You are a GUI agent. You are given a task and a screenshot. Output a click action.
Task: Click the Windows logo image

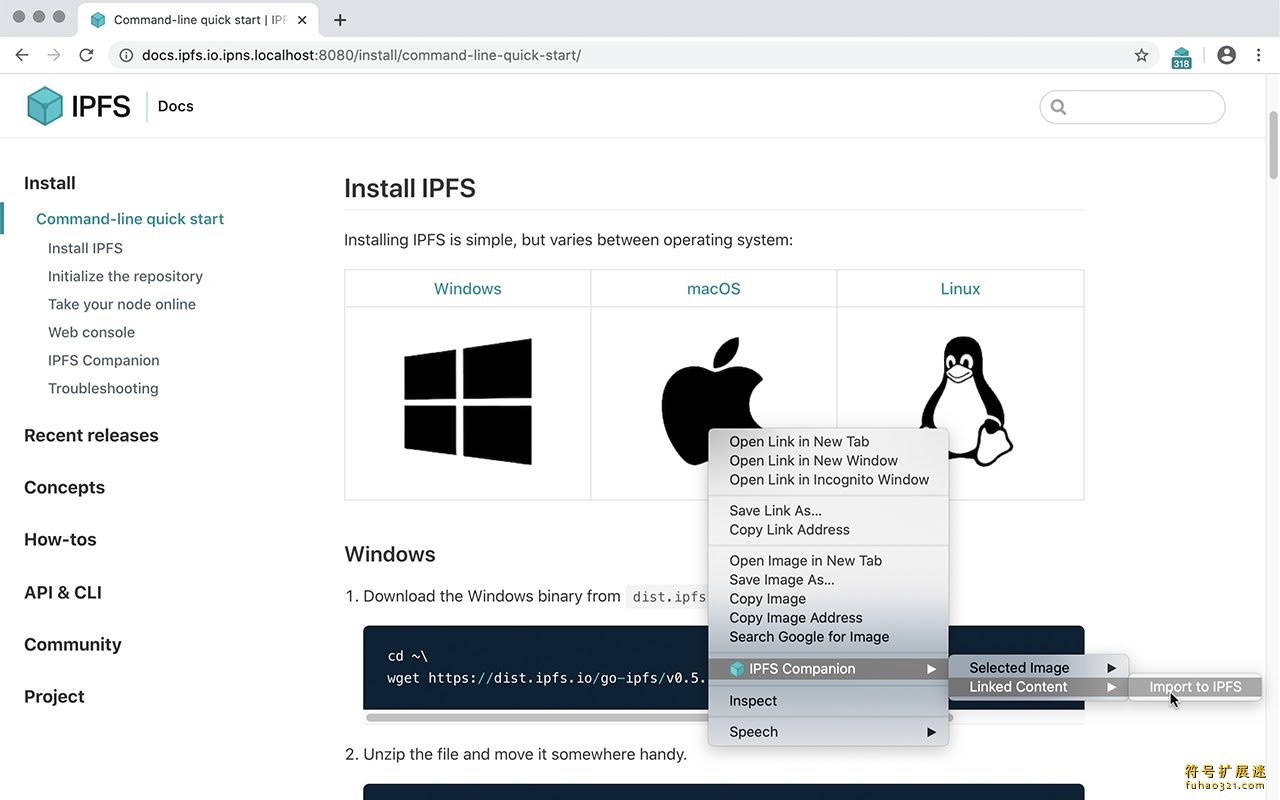[x=467, y=402]
